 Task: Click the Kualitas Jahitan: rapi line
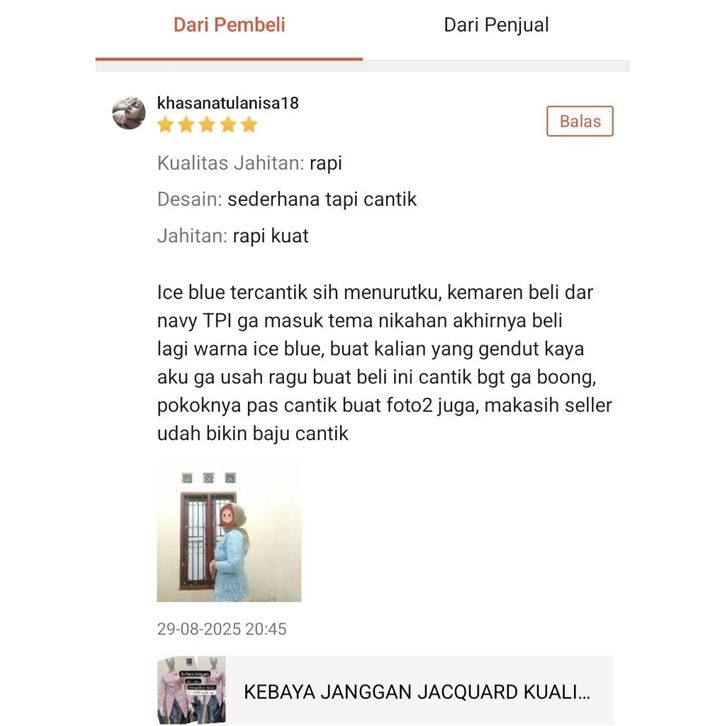click(x=250, y=163)
